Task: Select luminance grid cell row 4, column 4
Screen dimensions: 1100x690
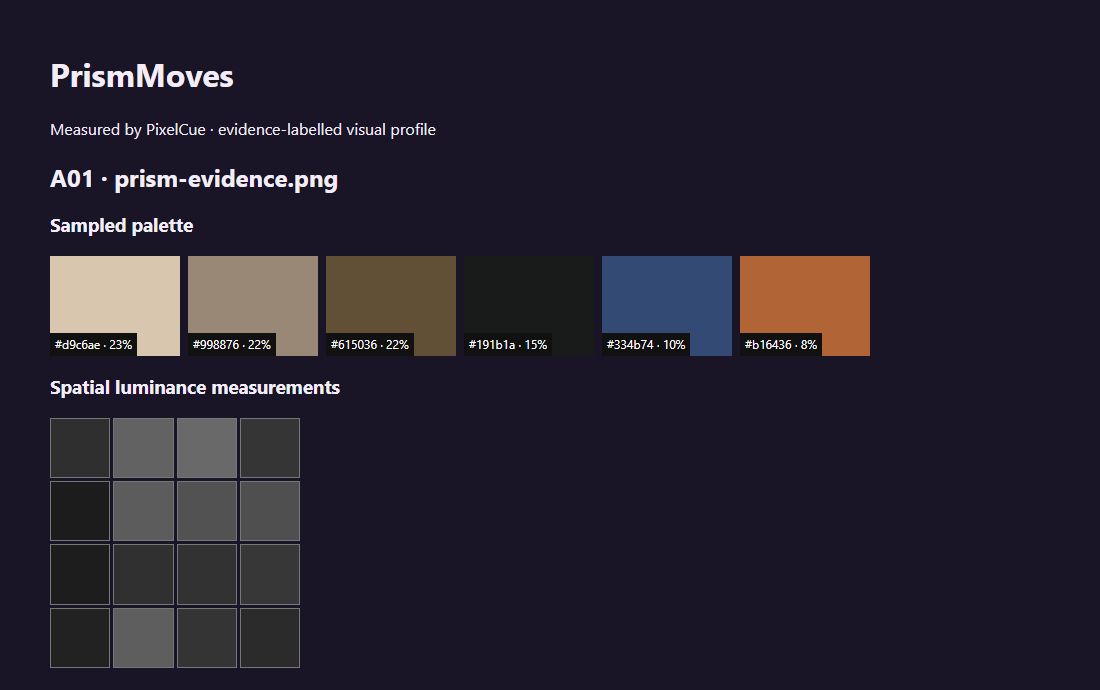Action: click(270, 638)
